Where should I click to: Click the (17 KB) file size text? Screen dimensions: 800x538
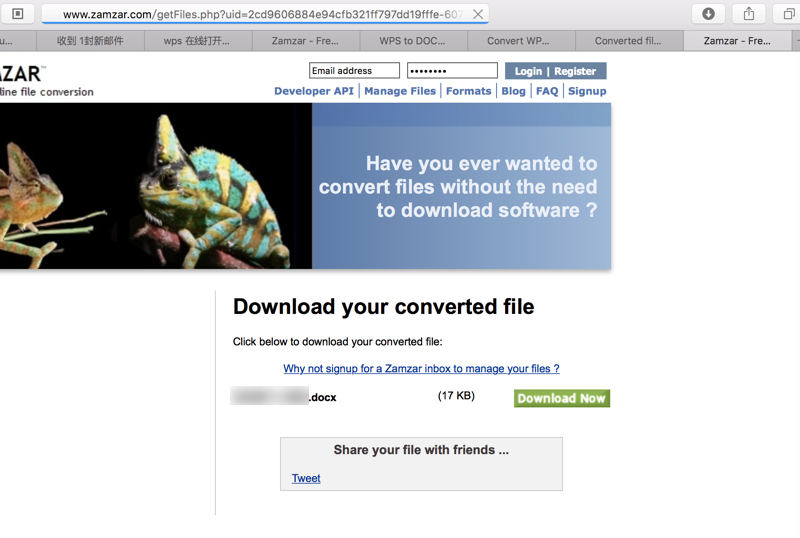[x=456, y=396]
